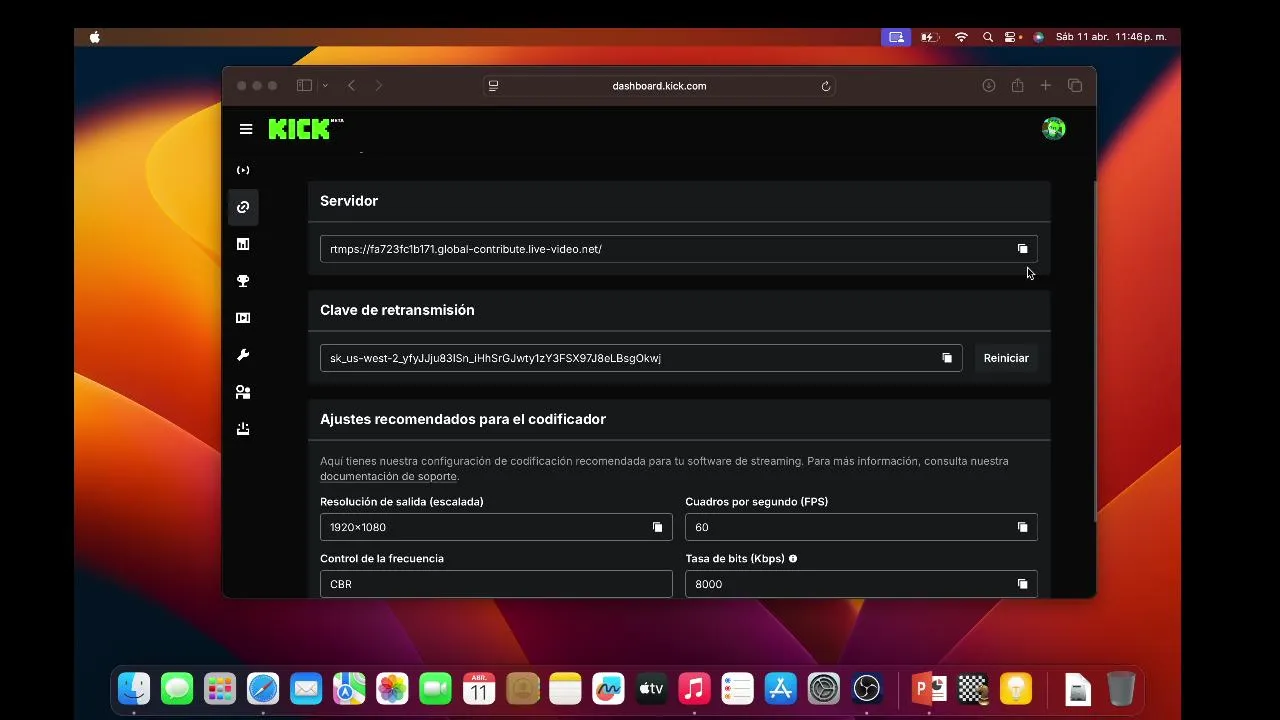Copy the Servidor URL
This screenshot has width=1280, height=720.
(1022, 249)
